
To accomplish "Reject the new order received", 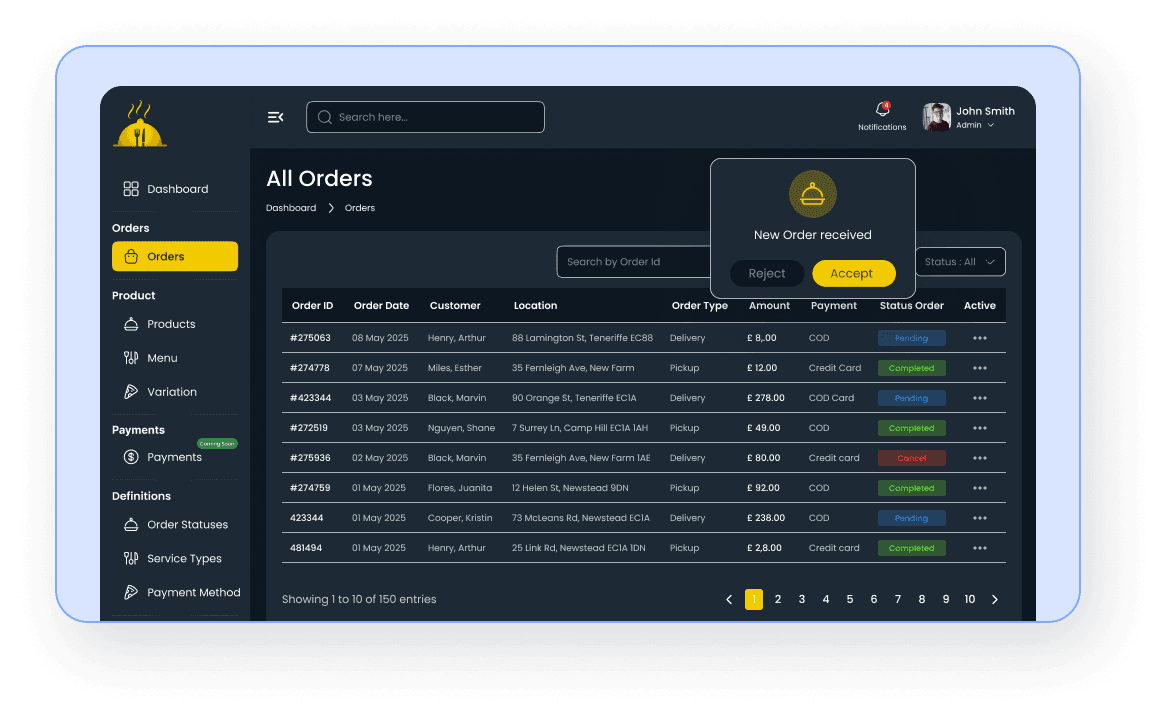I will pyautogui.click(x=766, y=273).
